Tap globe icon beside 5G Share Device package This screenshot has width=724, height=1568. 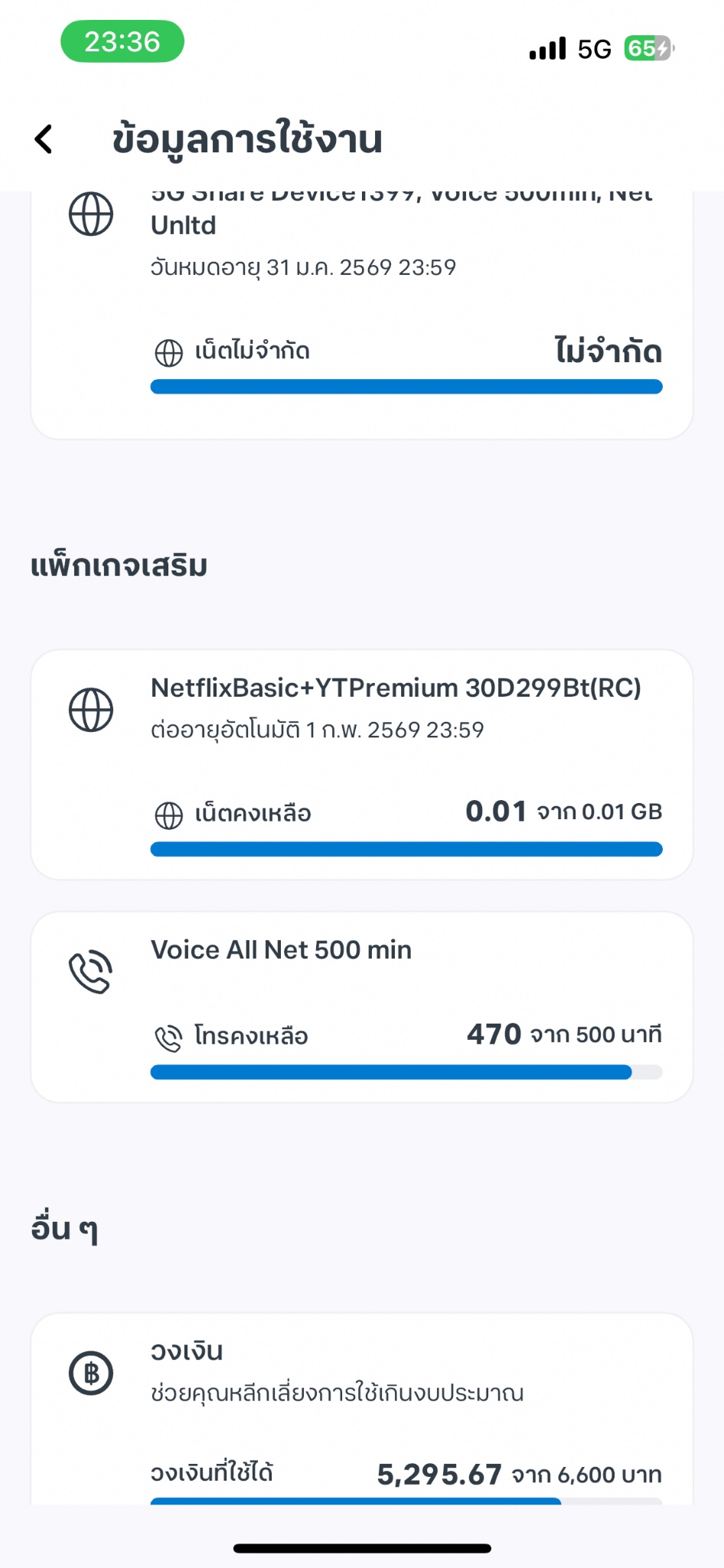pyautogui.click(x=91, y=214)
